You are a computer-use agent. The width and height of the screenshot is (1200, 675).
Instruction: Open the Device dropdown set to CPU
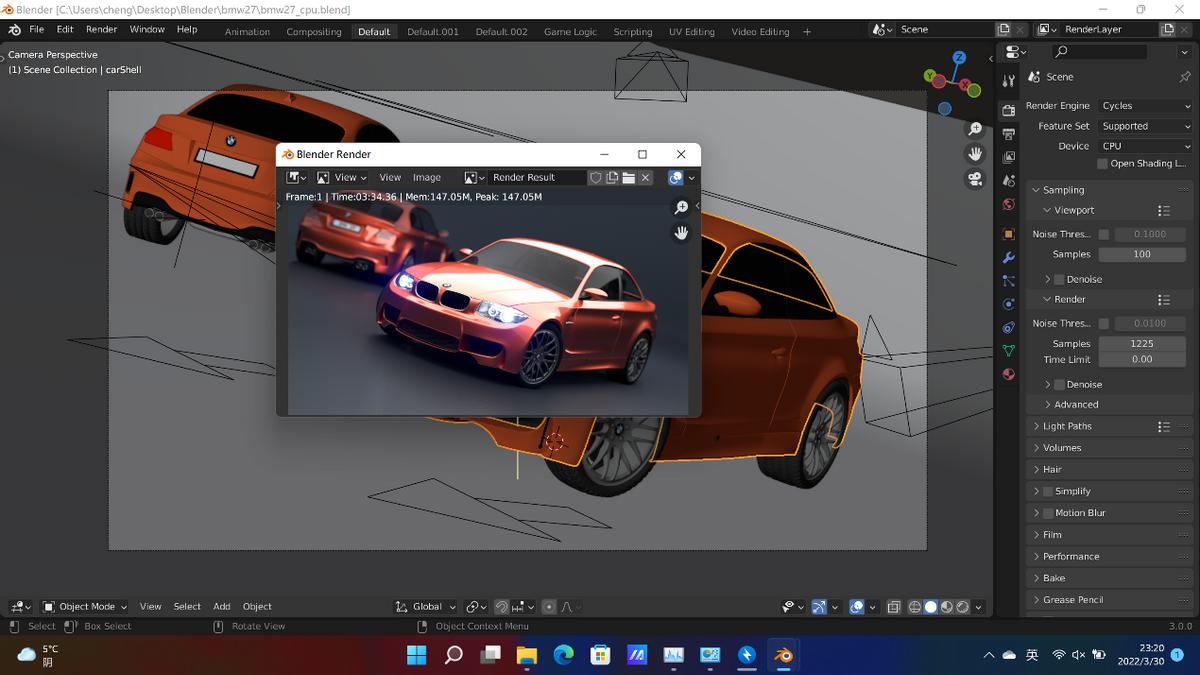point(1146,146)
